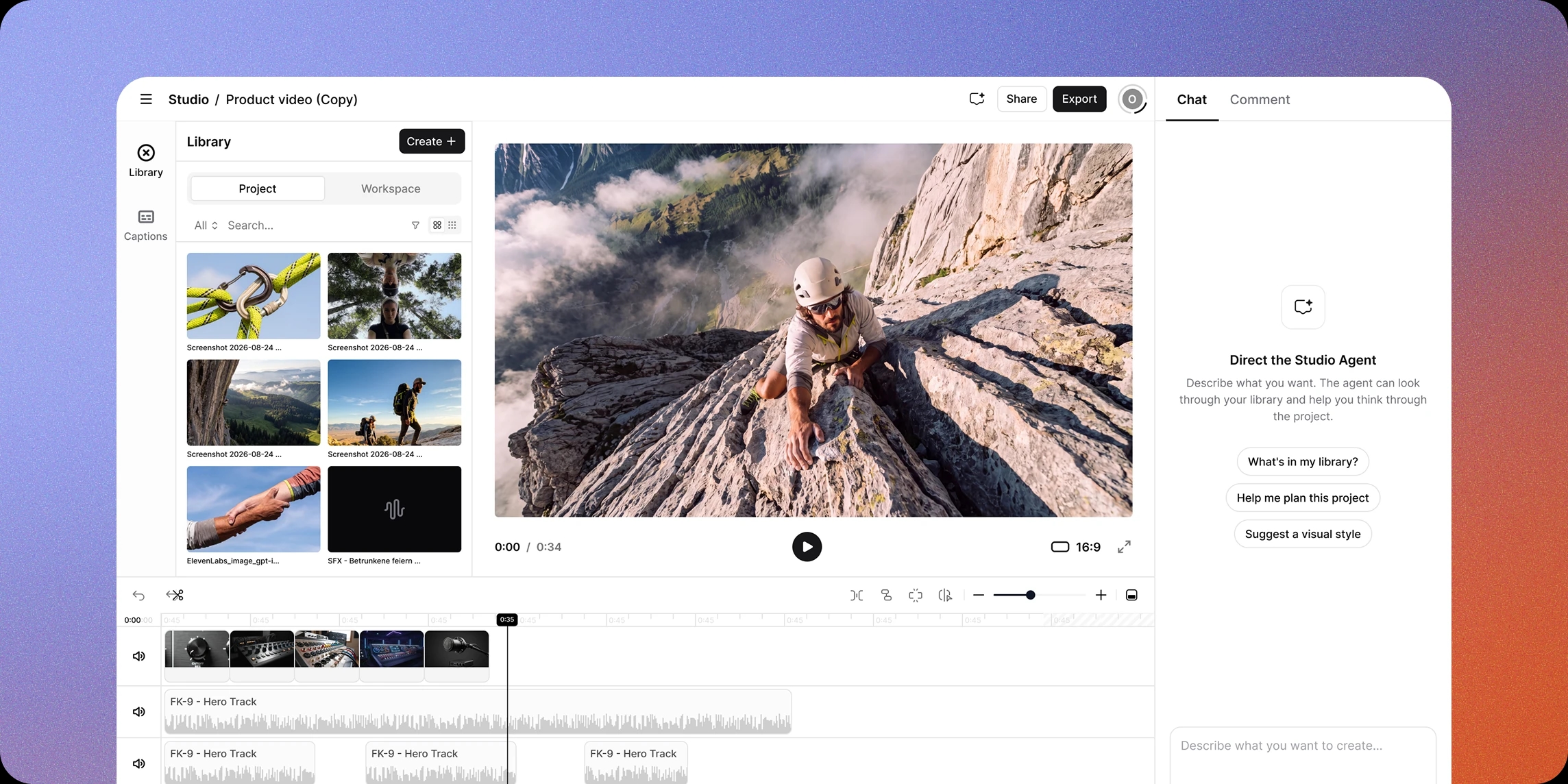Select the mountain valley cliff thumbnail

pyautogui.click(x=254, y=402)
